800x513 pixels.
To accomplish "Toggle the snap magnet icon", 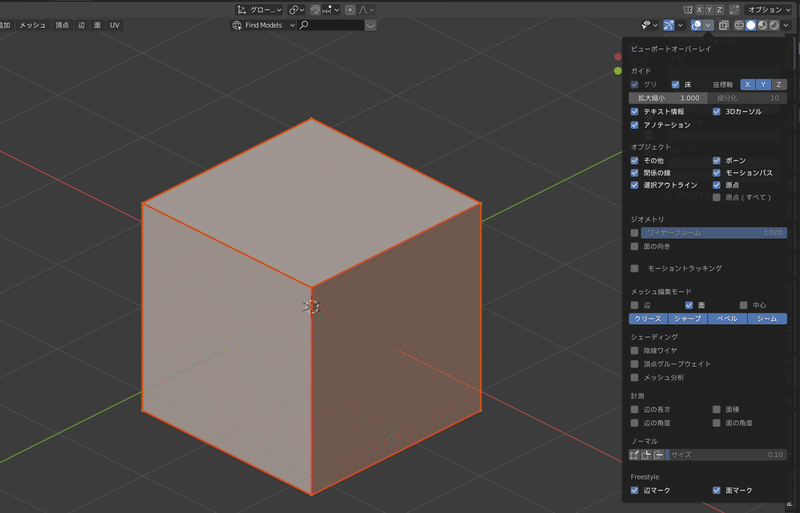I will (315, 10).
